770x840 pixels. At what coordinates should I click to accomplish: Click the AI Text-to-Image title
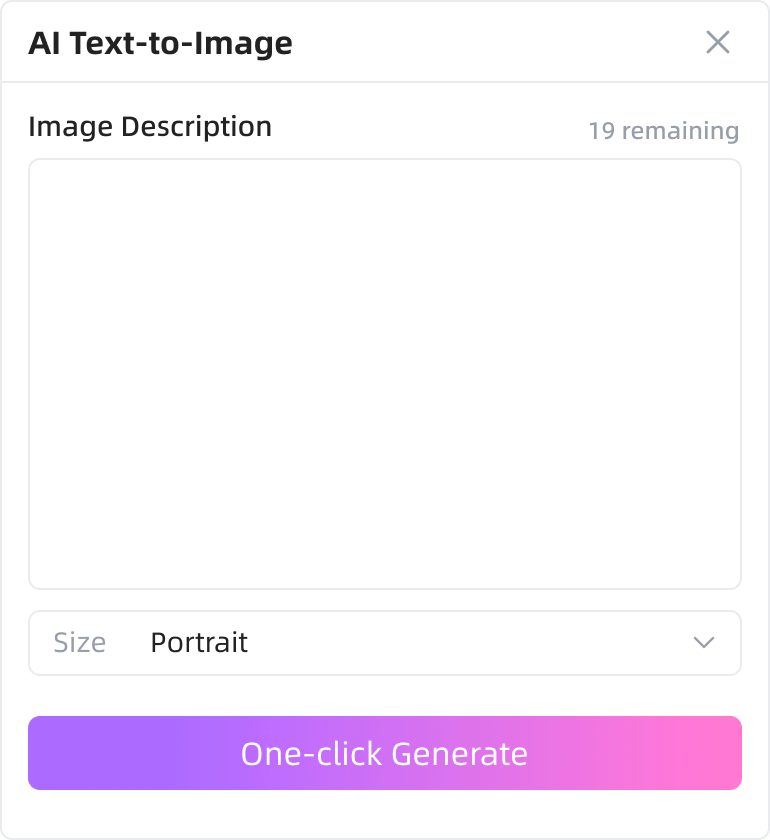coord(161,43)
